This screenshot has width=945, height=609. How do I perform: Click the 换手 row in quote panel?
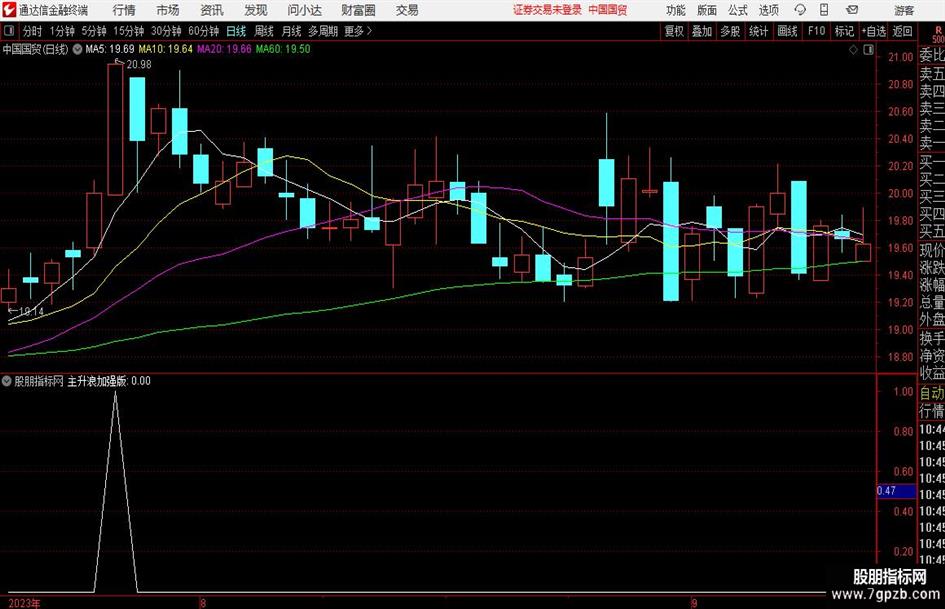(932, 338)
